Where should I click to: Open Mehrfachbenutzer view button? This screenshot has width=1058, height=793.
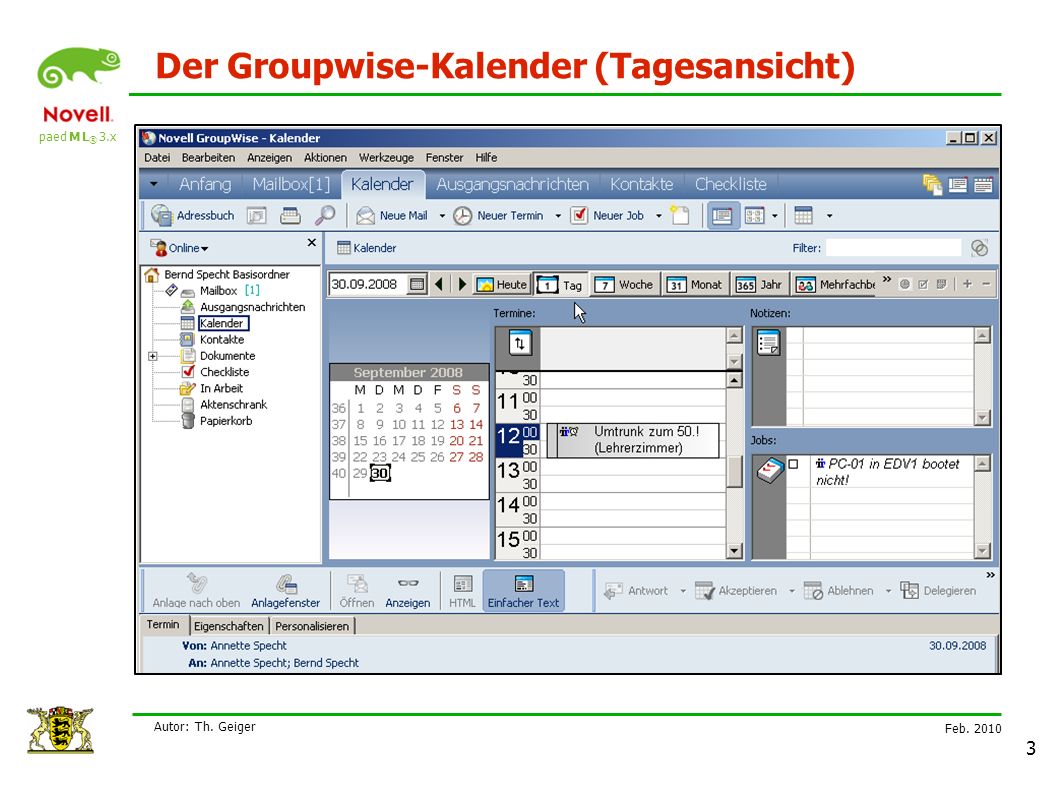[x=835, y=284]
